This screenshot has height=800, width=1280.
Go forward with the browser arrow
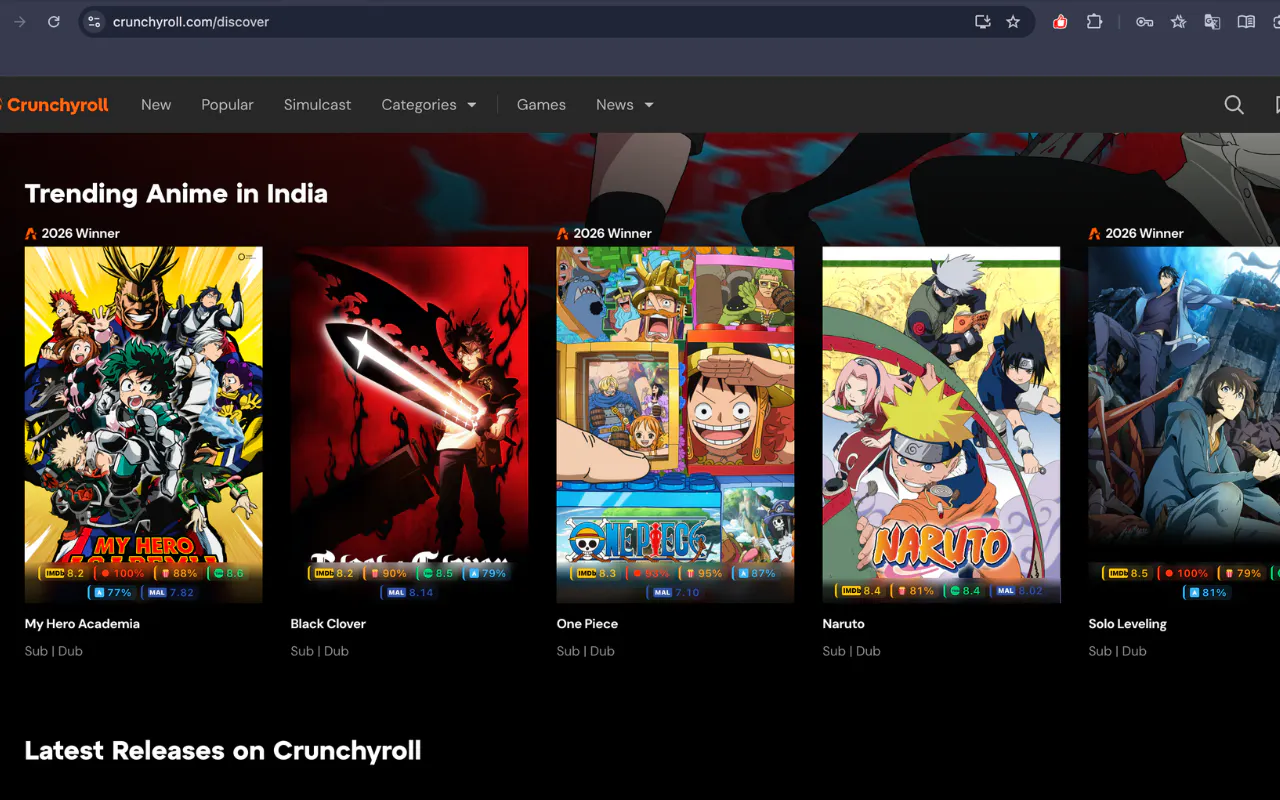[x=20, y=22]
